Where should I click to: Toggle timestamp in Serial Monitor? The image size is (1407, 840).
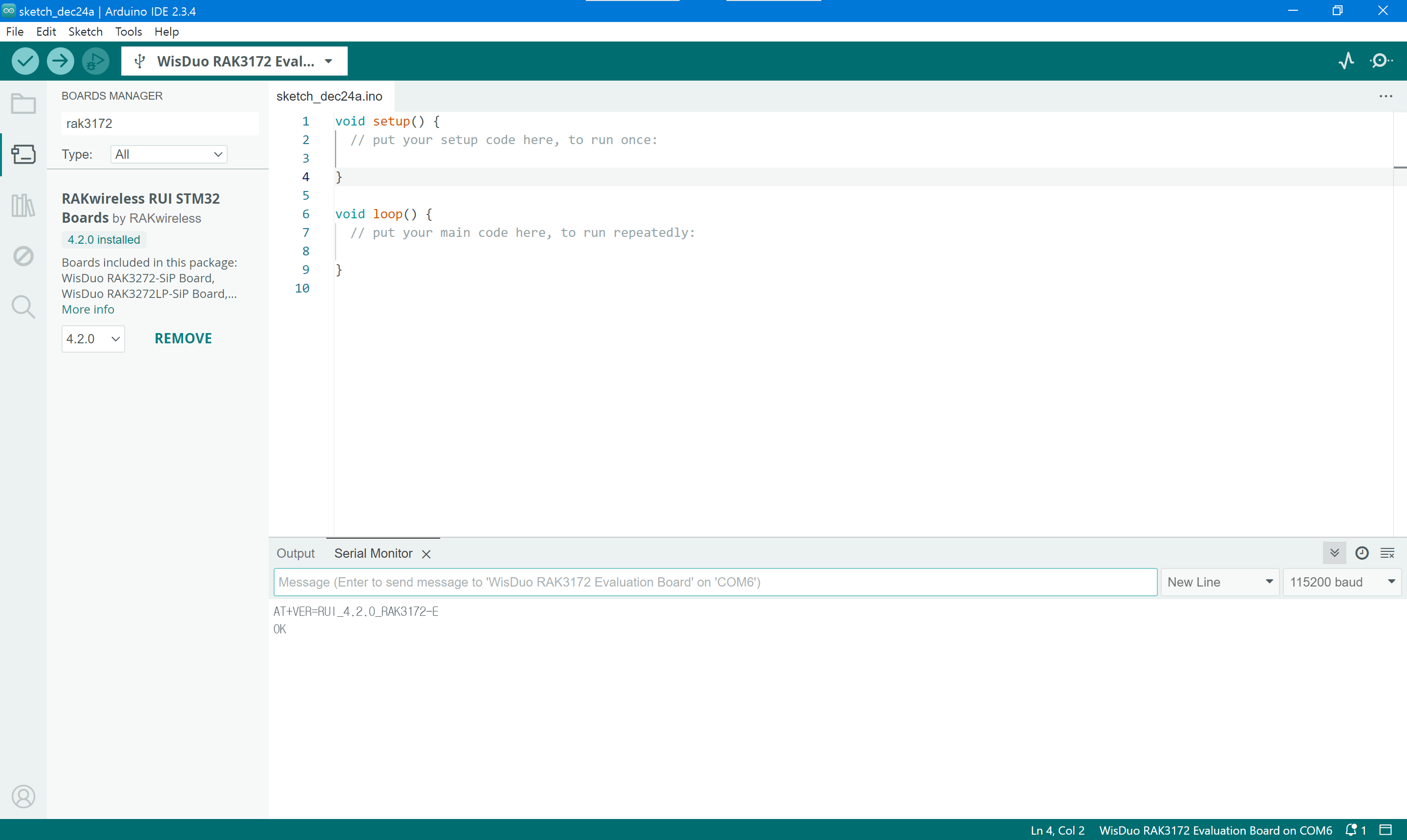pos(1362,553)
